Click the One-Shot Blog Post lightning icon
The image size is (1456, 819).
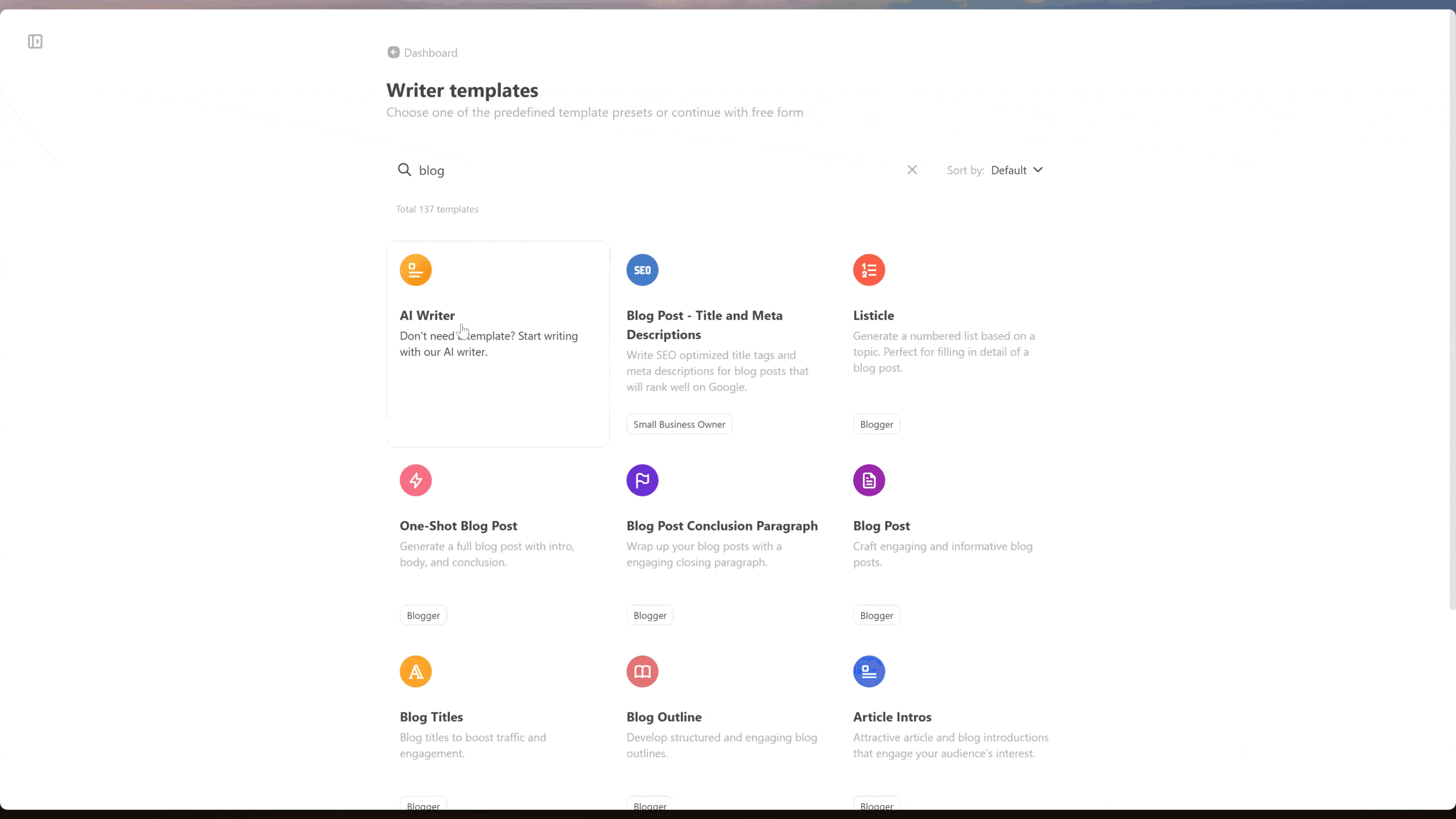point(415,481)
